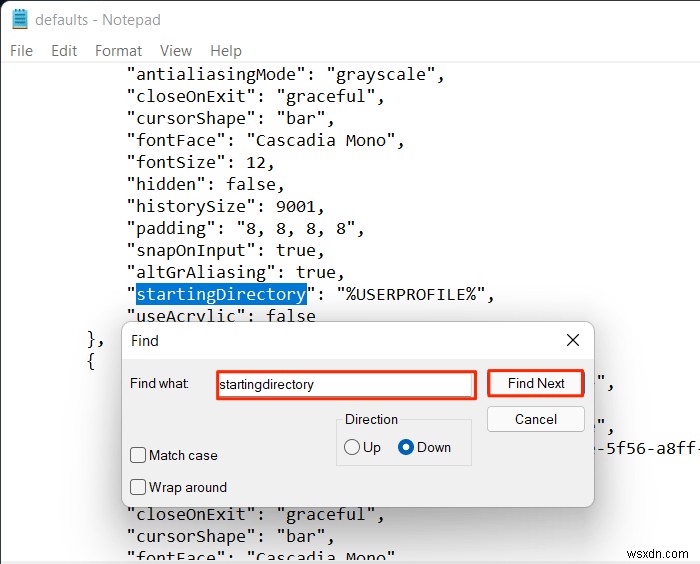Click the "fontSize": 12 line
This screenshot has height=564, width=700.
click(200, 163)
